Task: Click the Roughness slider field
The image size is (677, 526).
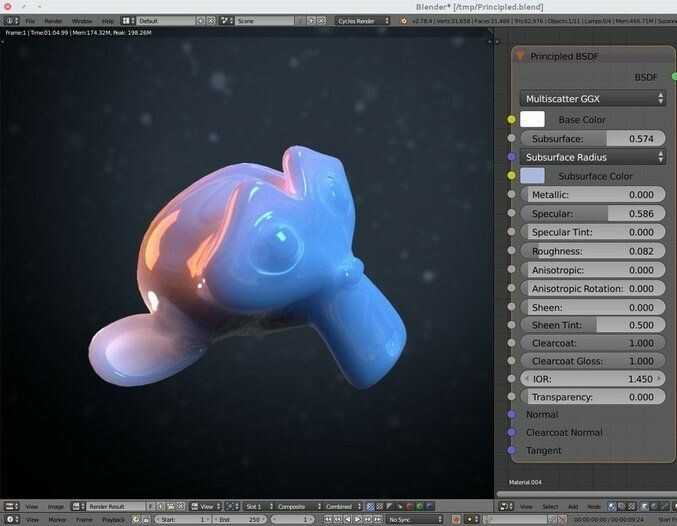Action: (593, 251)
